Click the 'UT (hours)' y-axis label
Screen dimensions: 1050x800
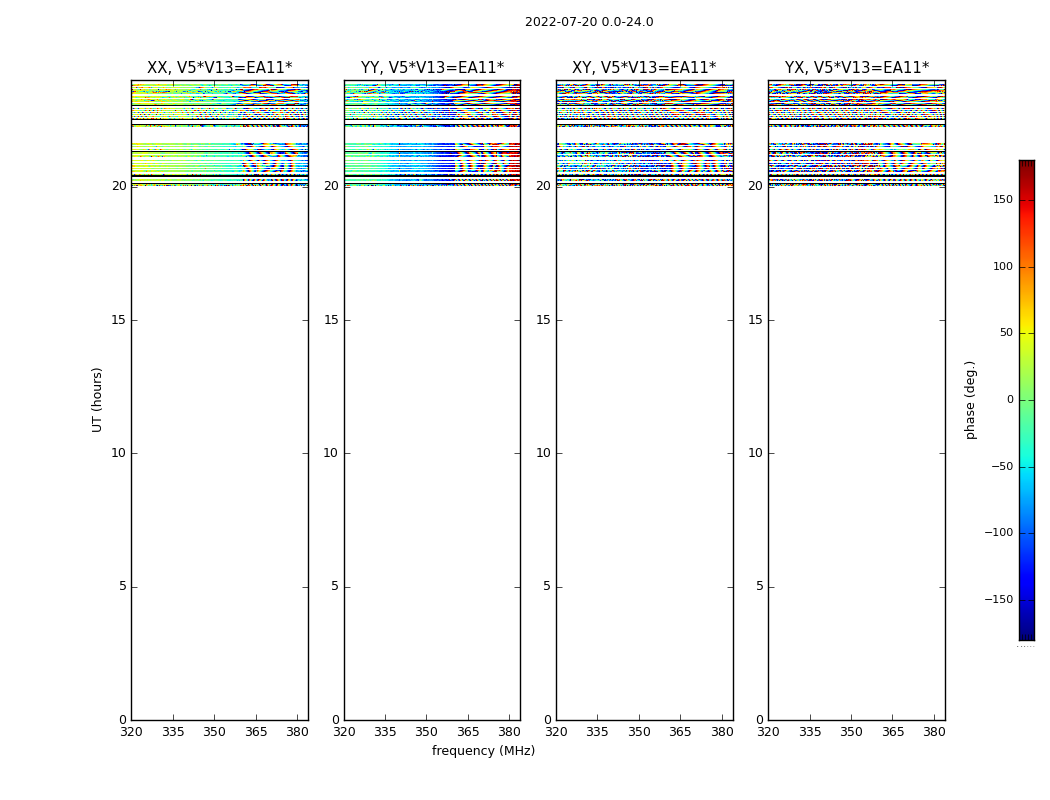97,400
